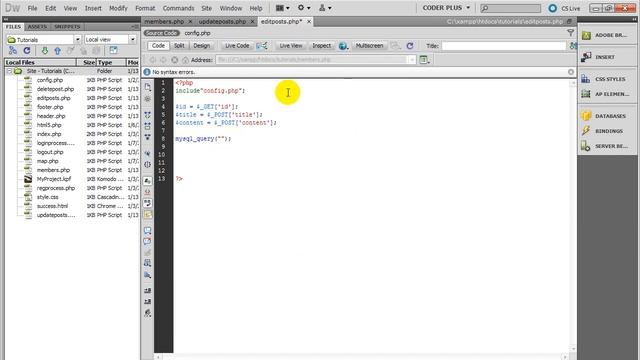
Task: Select style.css in the file list
Action: click(47, 197)
